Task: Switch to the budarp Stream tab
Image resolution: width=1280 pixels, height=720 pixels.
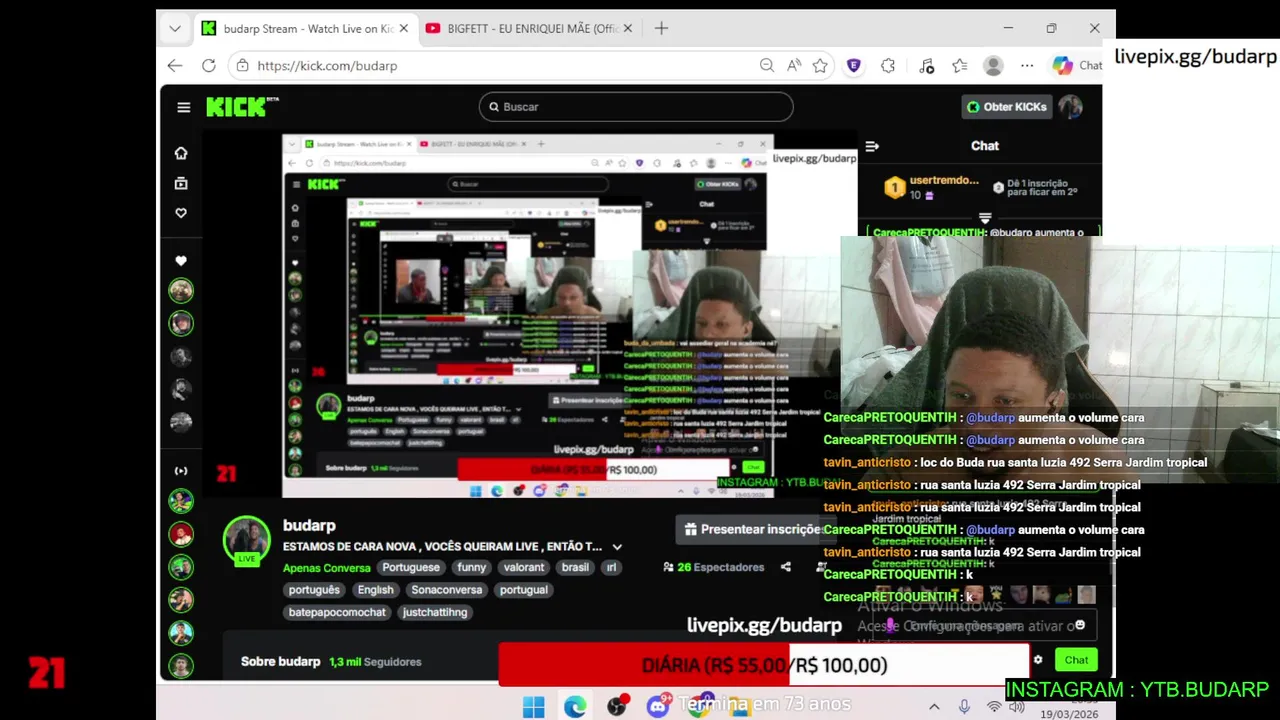Action: pos(306,29)
